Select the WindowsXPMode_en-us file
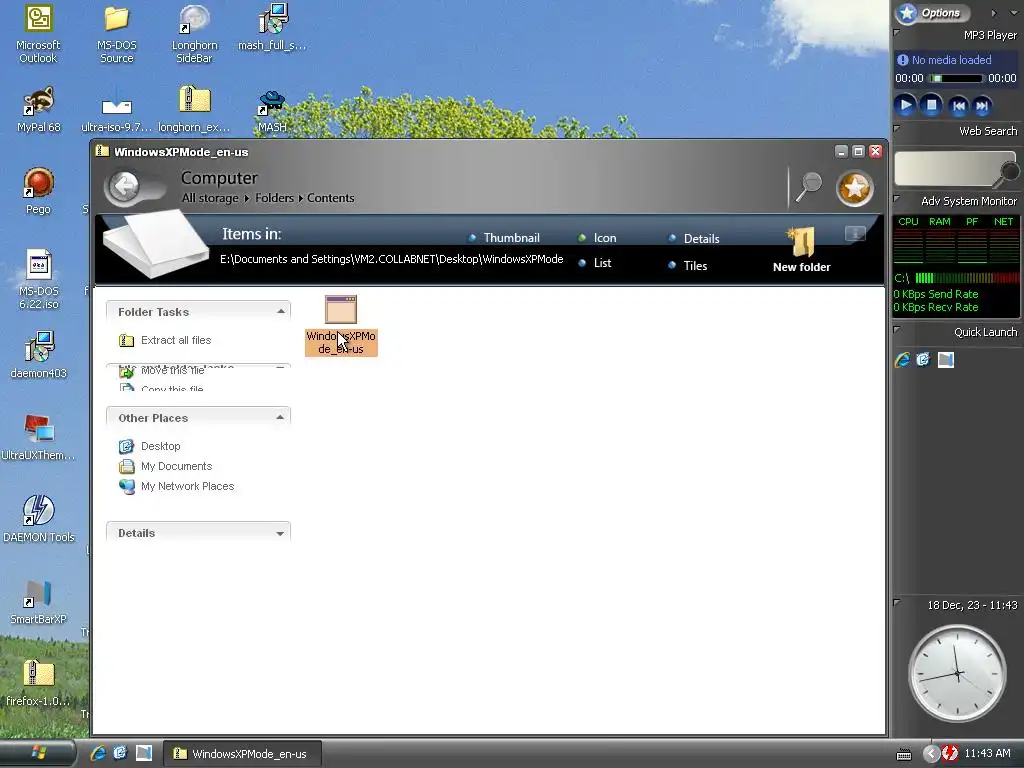The height and width of the screenshot is (768, 1024). tap(341, 325)
